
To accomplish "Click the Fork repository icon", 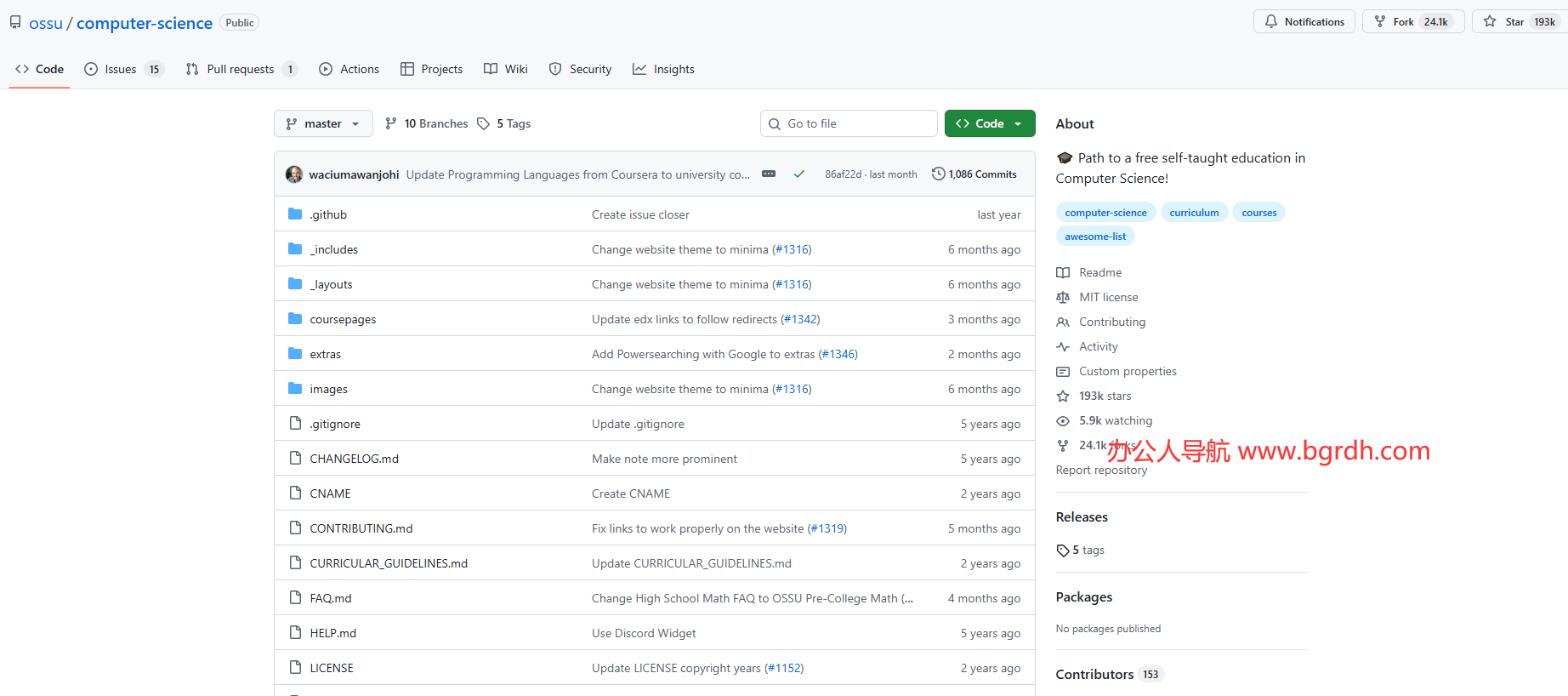I will click(x=1380, y=22).
